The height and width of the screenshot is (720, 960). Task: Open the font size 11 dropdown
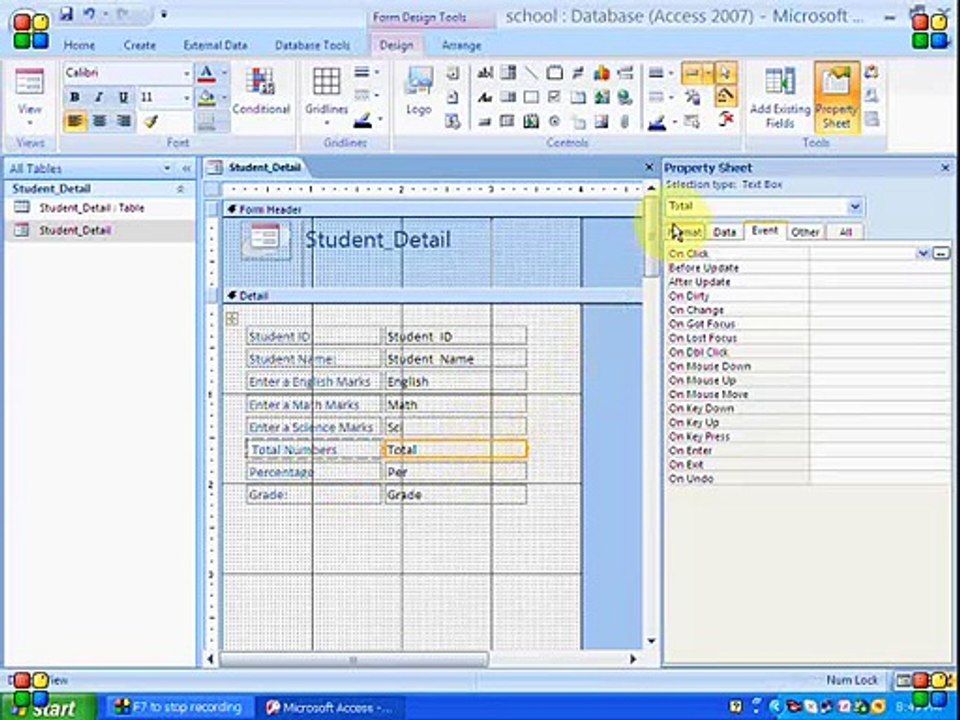tap(187, 97)
